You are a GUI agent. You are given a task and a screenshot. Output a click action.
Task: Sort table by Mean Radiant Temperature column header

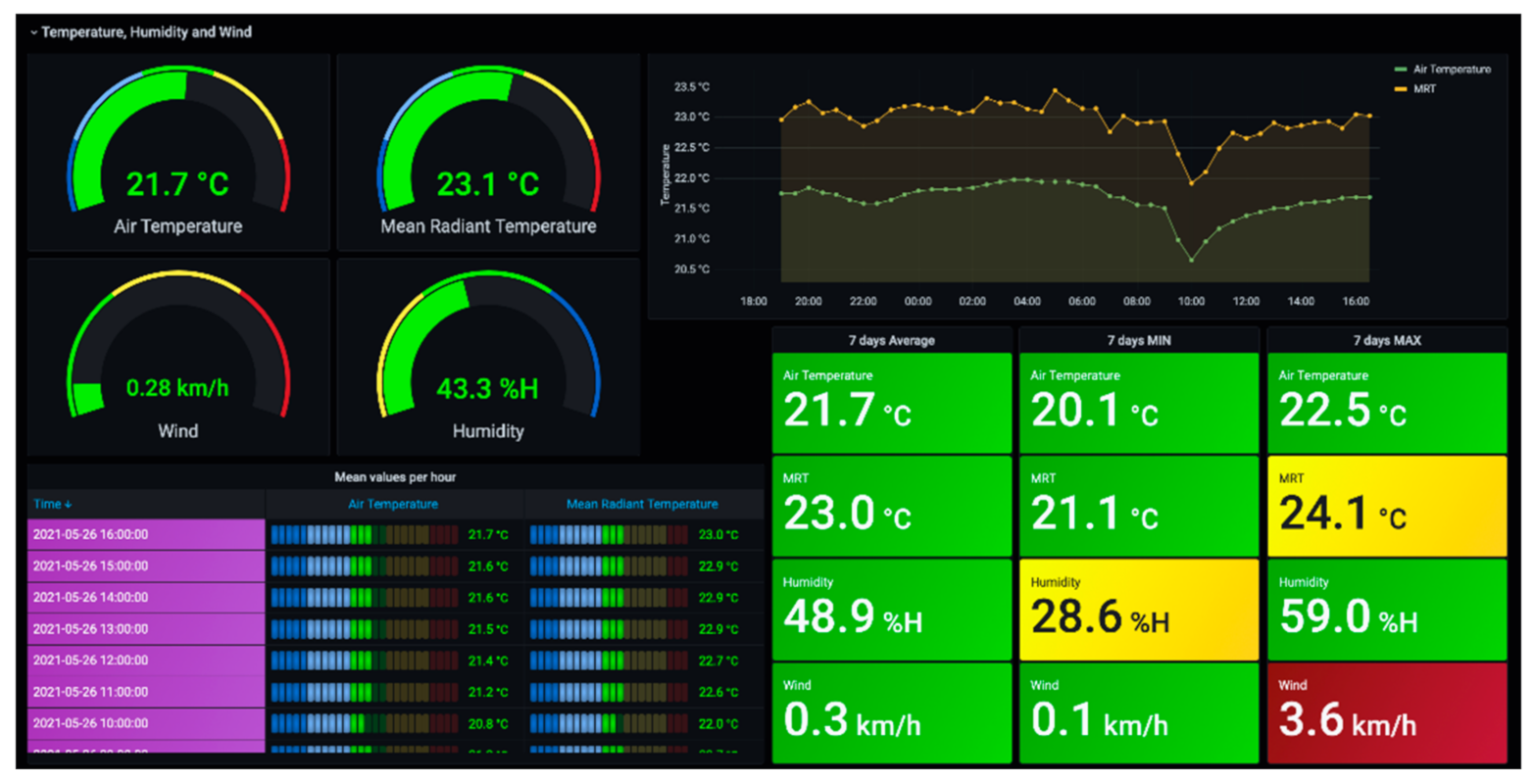pyautogui.click(x=642, y=505)
